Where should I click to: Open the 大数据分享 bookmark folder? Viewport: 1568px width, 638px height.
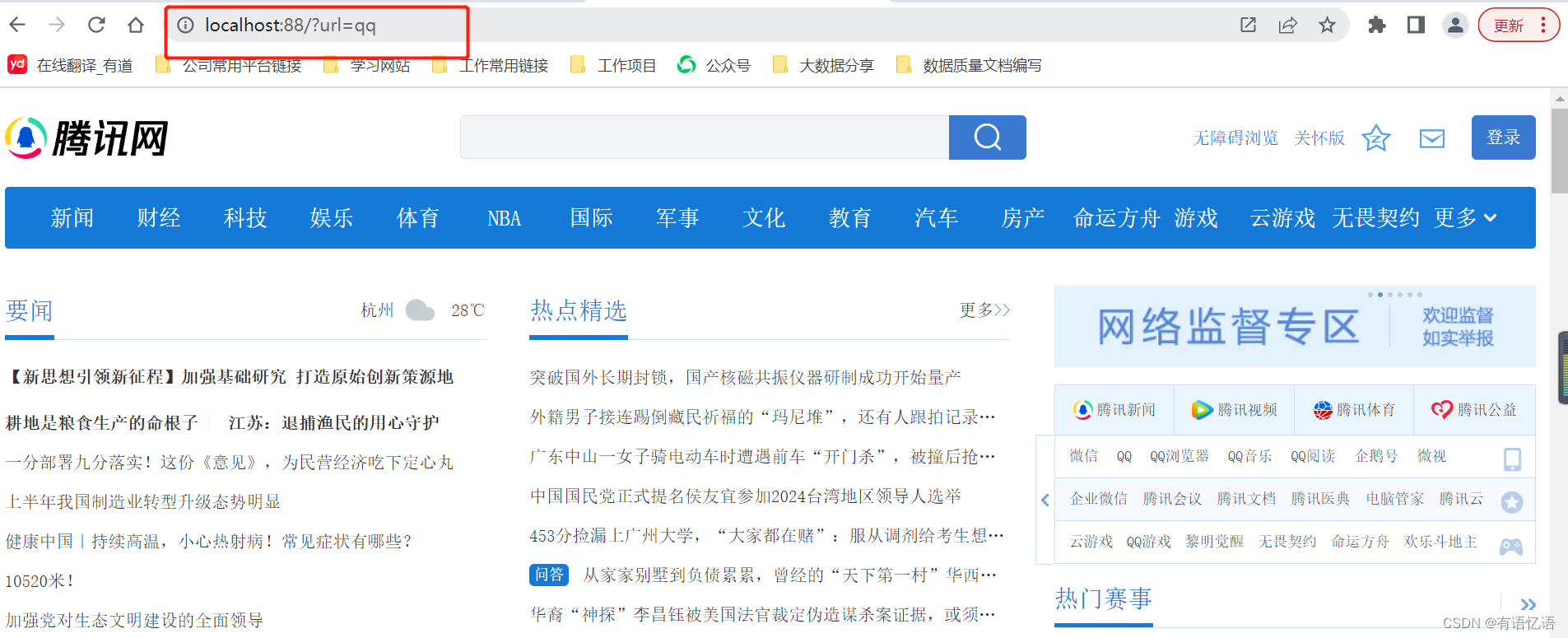(x=823, y=65)
